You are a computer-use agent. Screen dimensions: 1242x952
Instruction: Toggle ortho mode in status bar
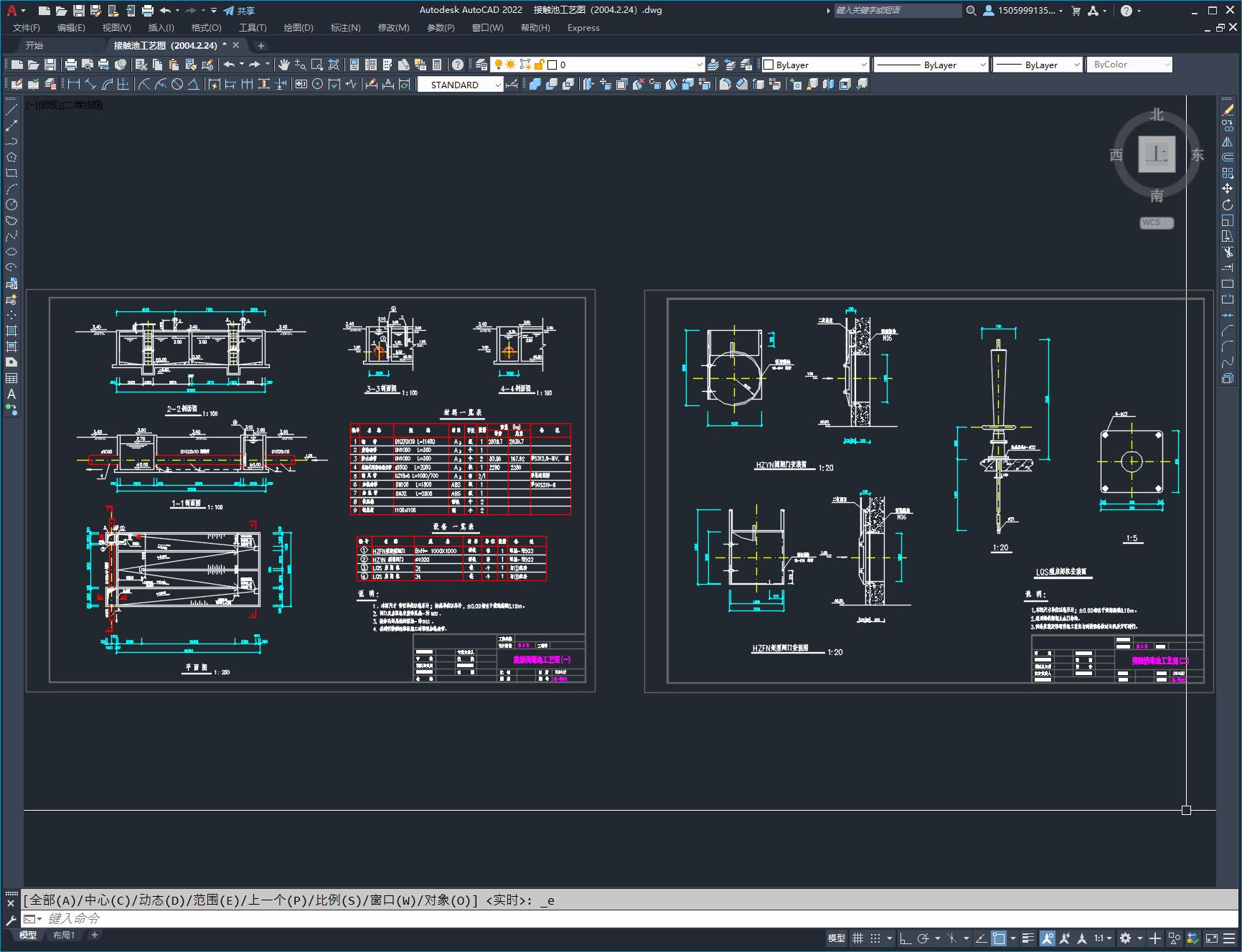click(905, 938)
